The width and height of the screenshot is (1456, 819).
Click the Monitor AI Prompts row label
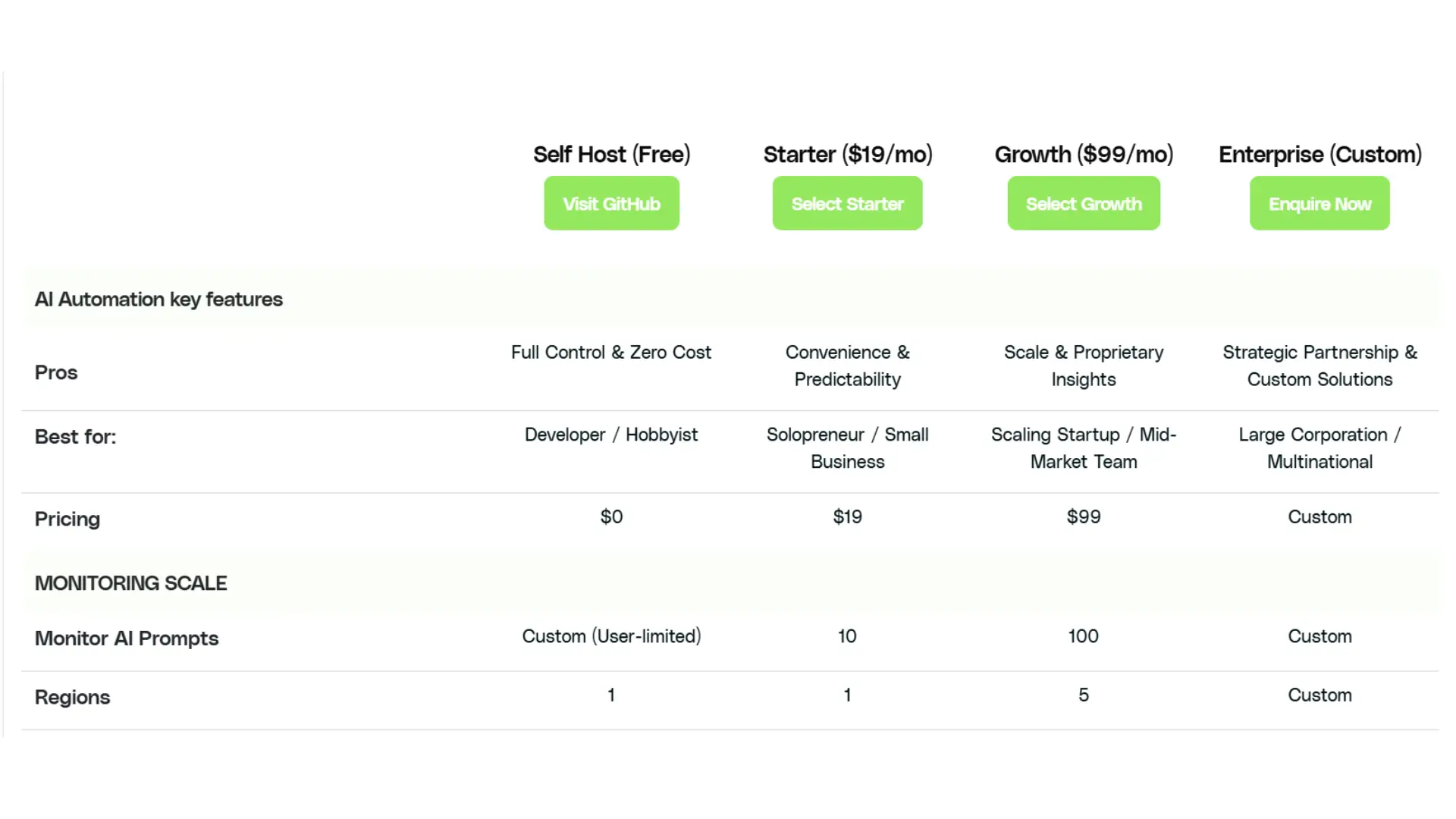click(127, 638)
